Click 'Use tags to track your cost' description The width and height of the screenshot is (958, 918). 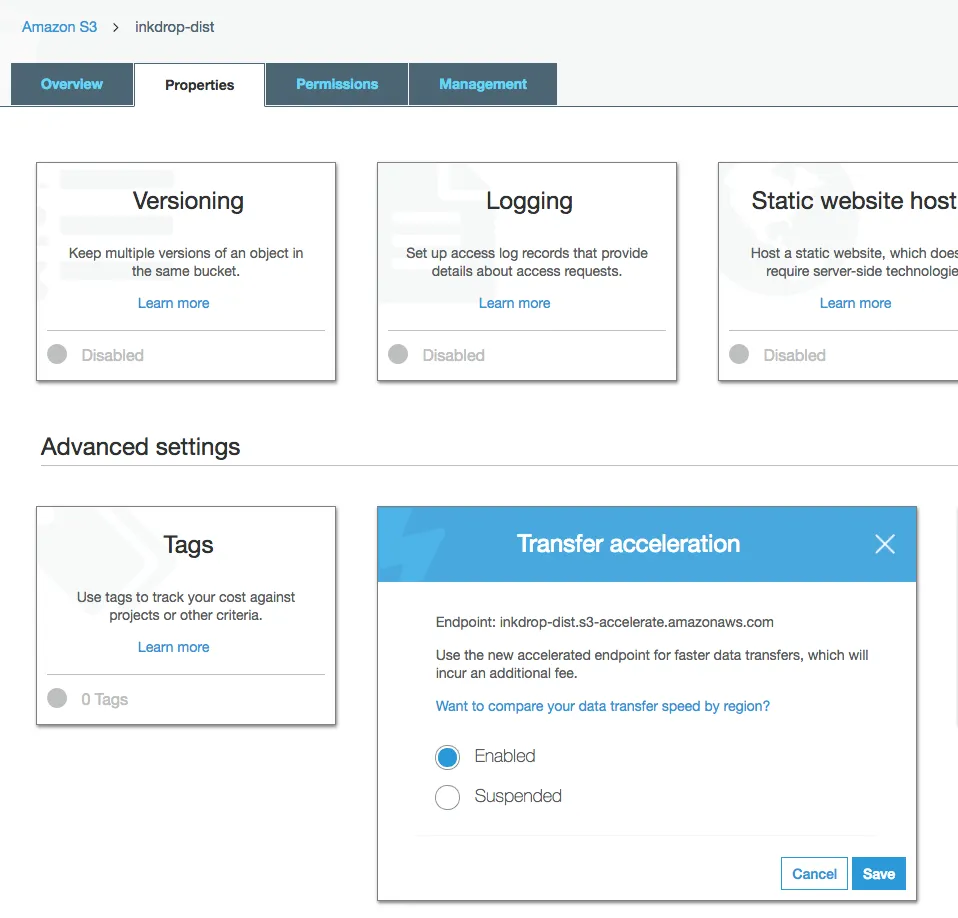click(x=186, y=606)
